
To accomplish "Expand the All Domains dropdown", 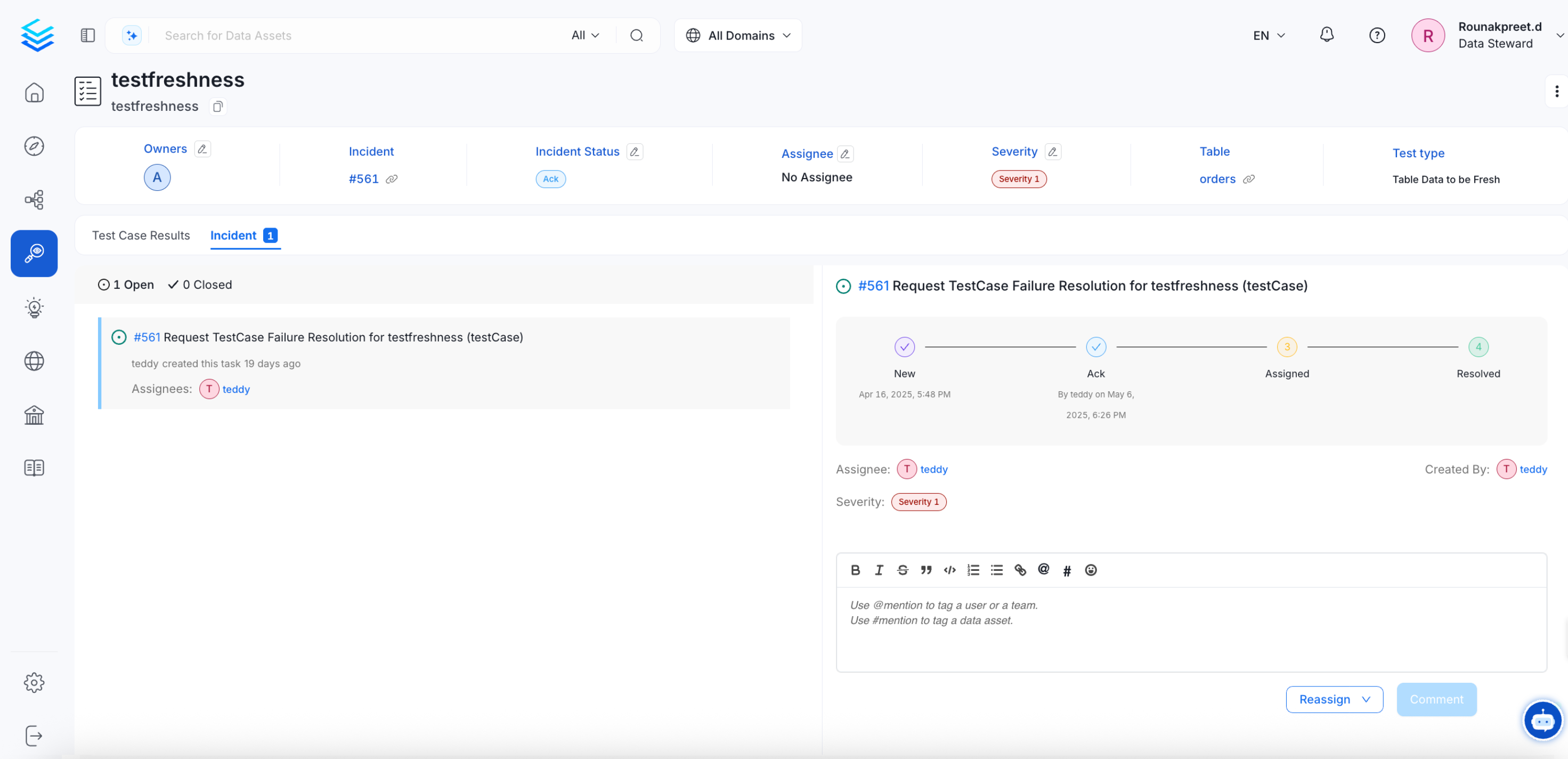I will pos(738,35).
